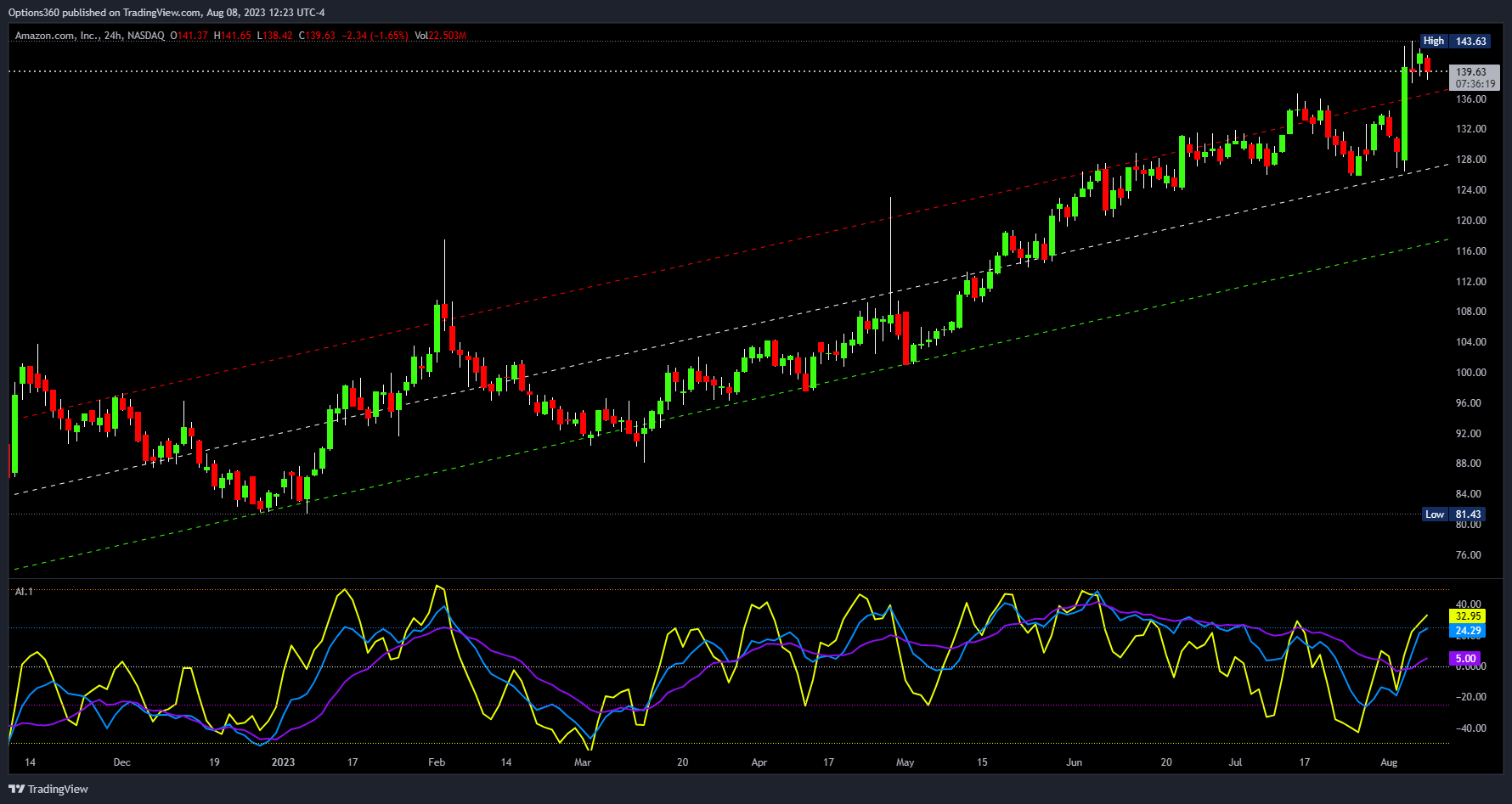Click the '143.63' high price tag
Viewport: 1512px width, 804px height.
[x=1470, y=41]
